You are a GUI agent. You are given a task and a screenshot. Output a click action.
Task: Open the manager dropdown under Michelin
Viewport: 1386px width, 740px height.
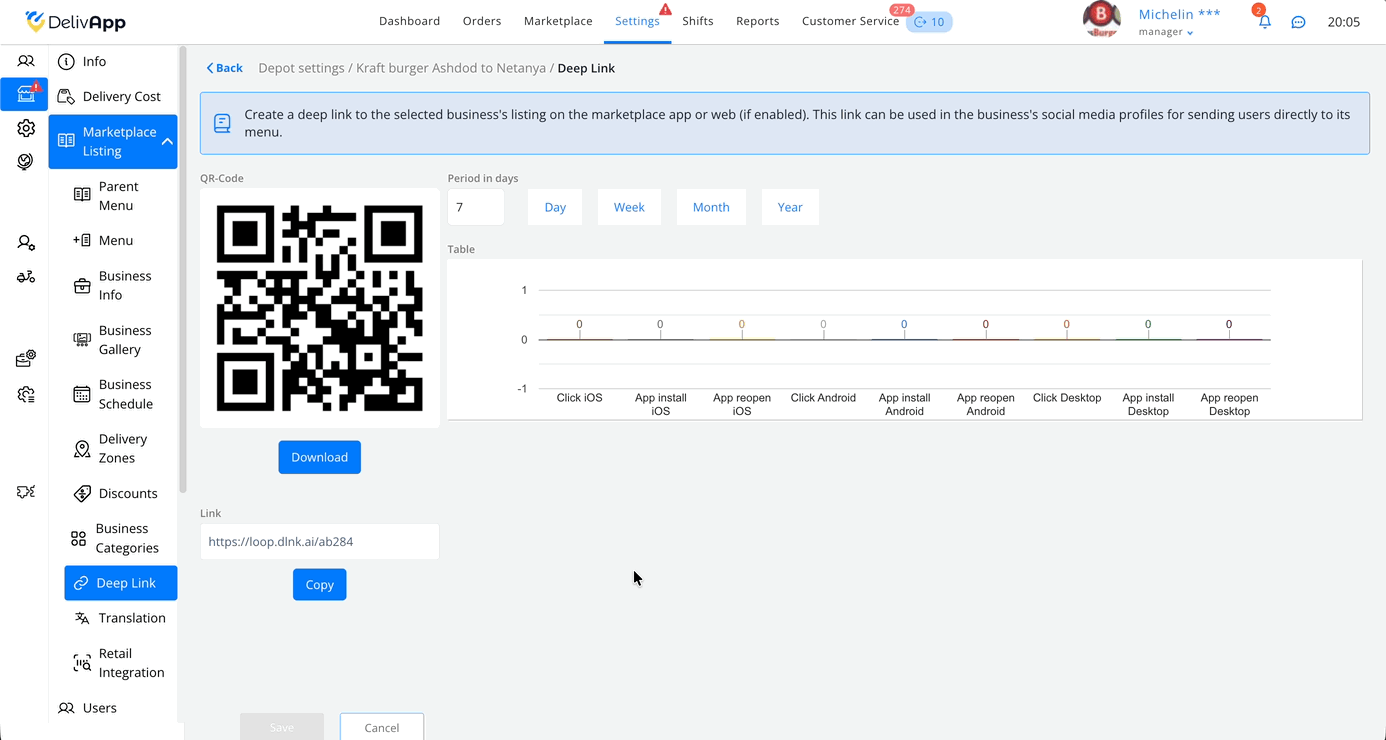1166,32
